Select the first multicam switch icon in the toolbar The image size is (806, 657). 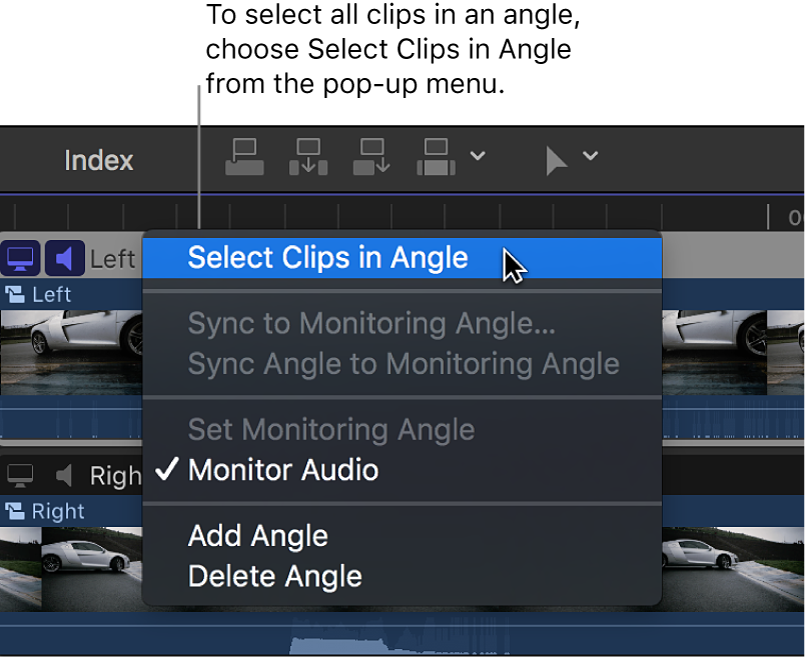tap(244, 156)
